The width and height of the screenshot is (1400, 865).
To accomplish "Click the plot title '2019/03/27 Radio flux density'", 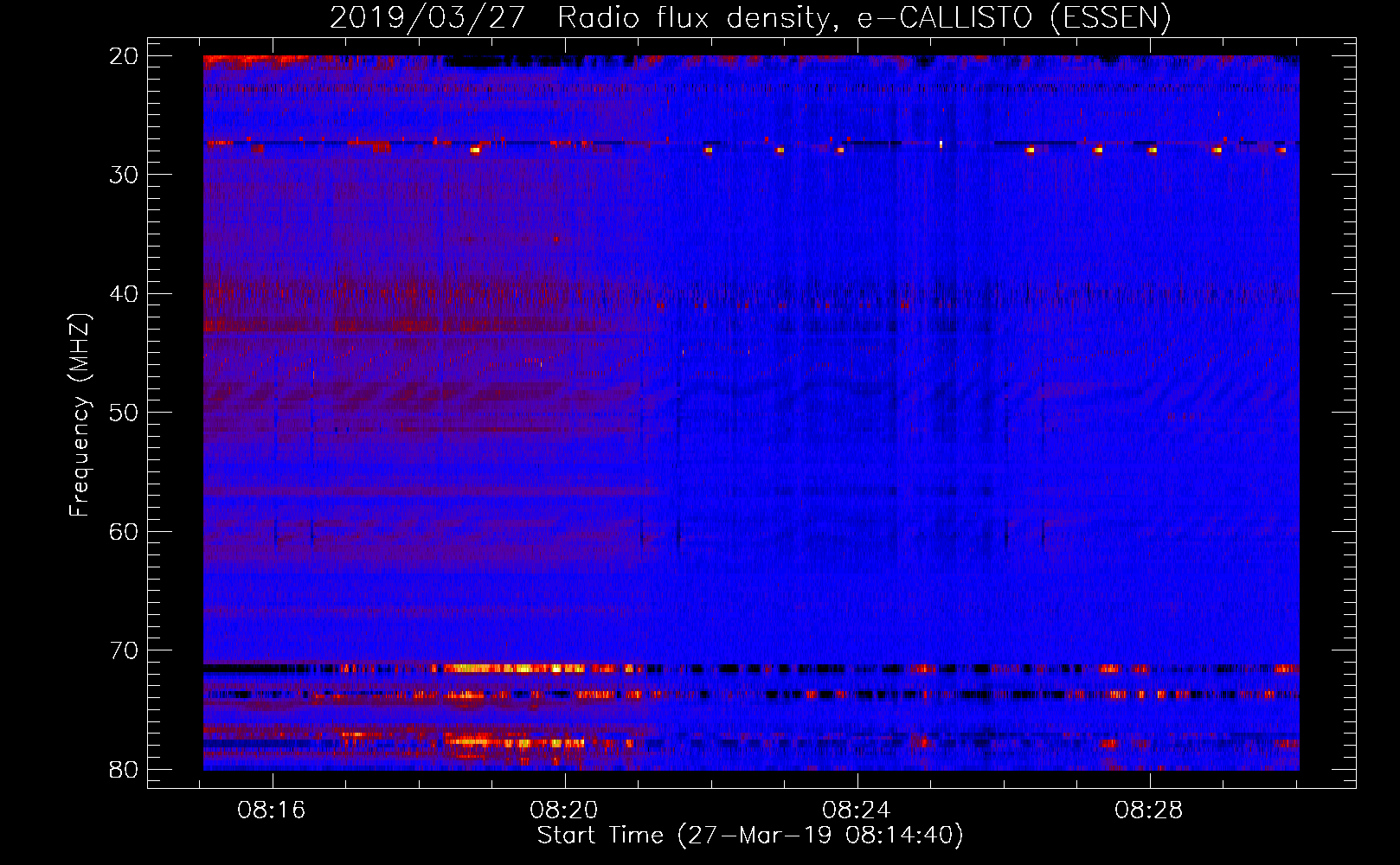I will [750, 18].
